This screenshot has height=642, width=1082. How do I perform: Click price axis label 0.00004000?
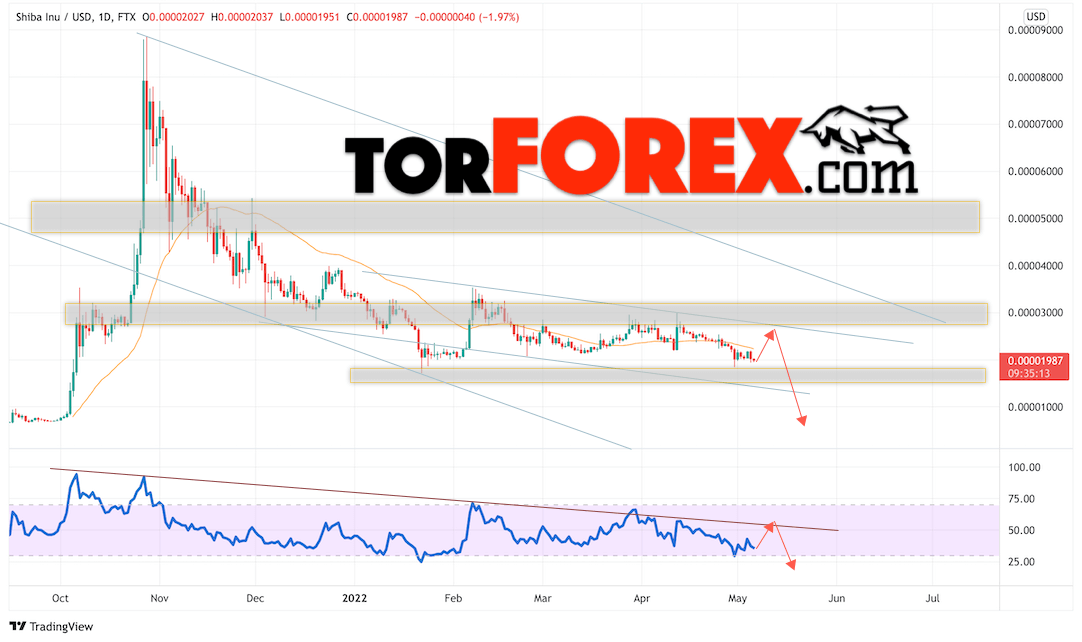coord(1035,266)
